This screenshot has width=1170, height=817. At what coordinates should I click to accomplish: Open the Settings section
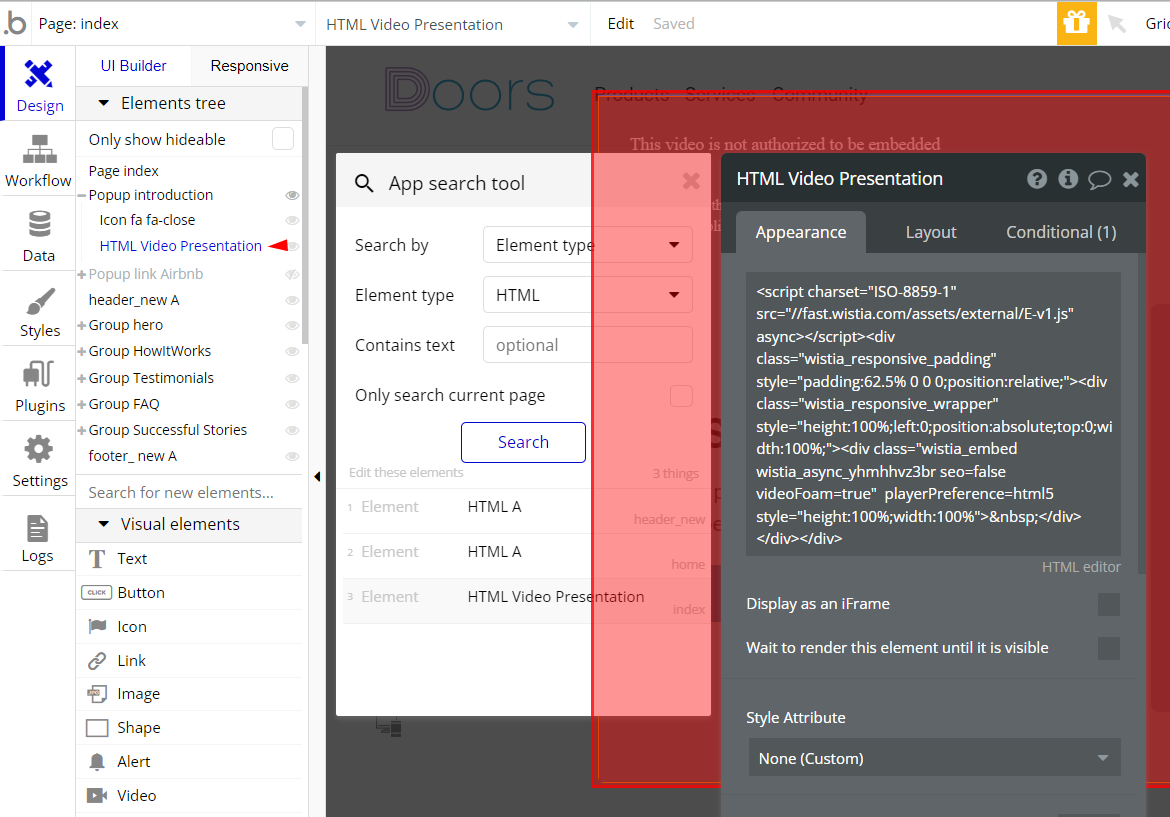tap(39, 460)
